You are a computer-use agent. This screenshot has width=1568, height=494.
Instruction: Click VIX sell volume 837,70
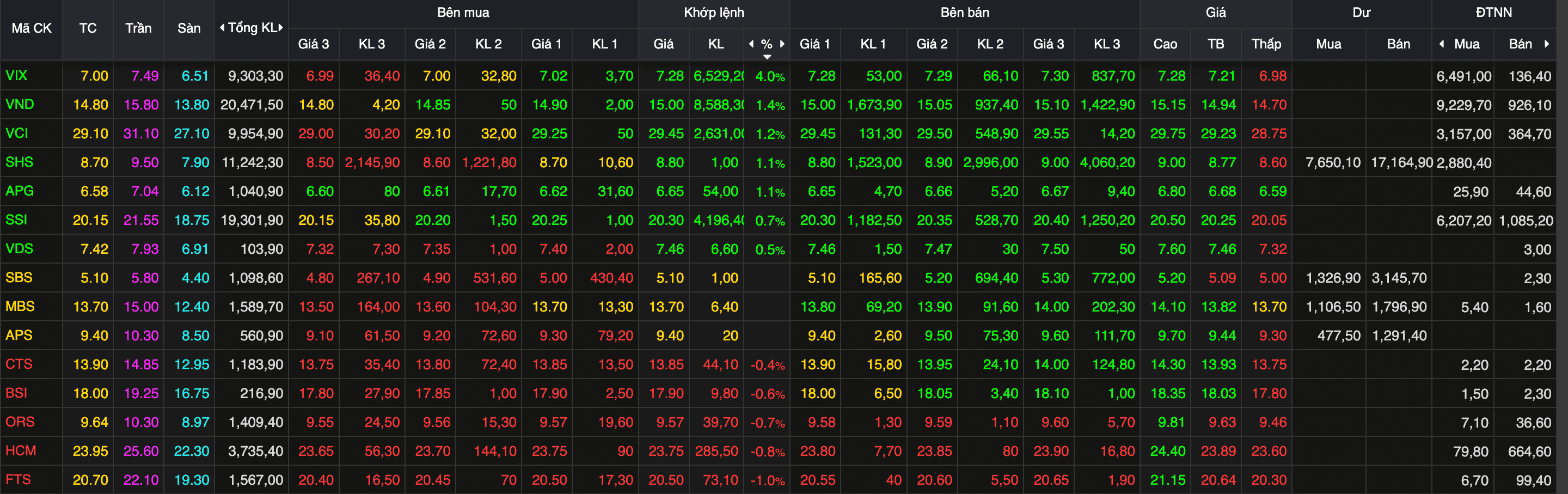pos(1113,76)
